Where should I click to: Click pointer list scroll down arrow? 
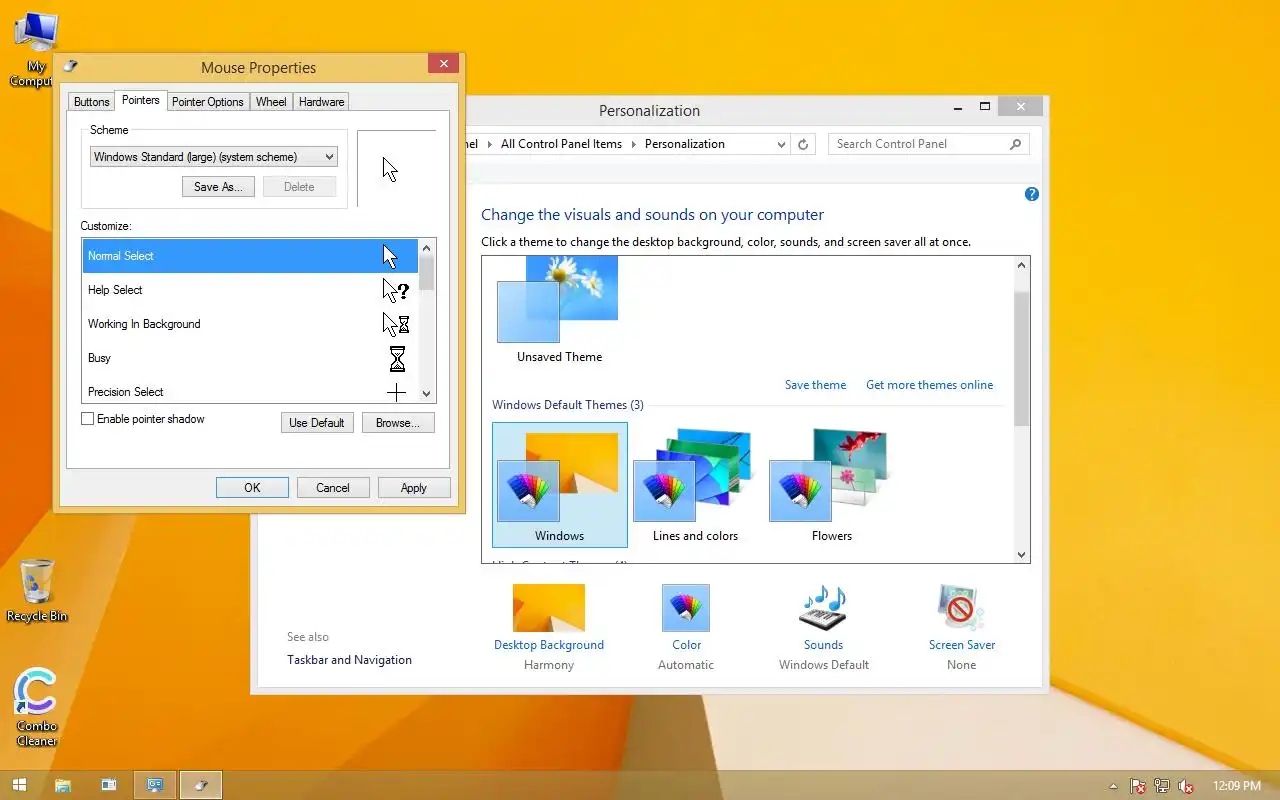[427, 394]
